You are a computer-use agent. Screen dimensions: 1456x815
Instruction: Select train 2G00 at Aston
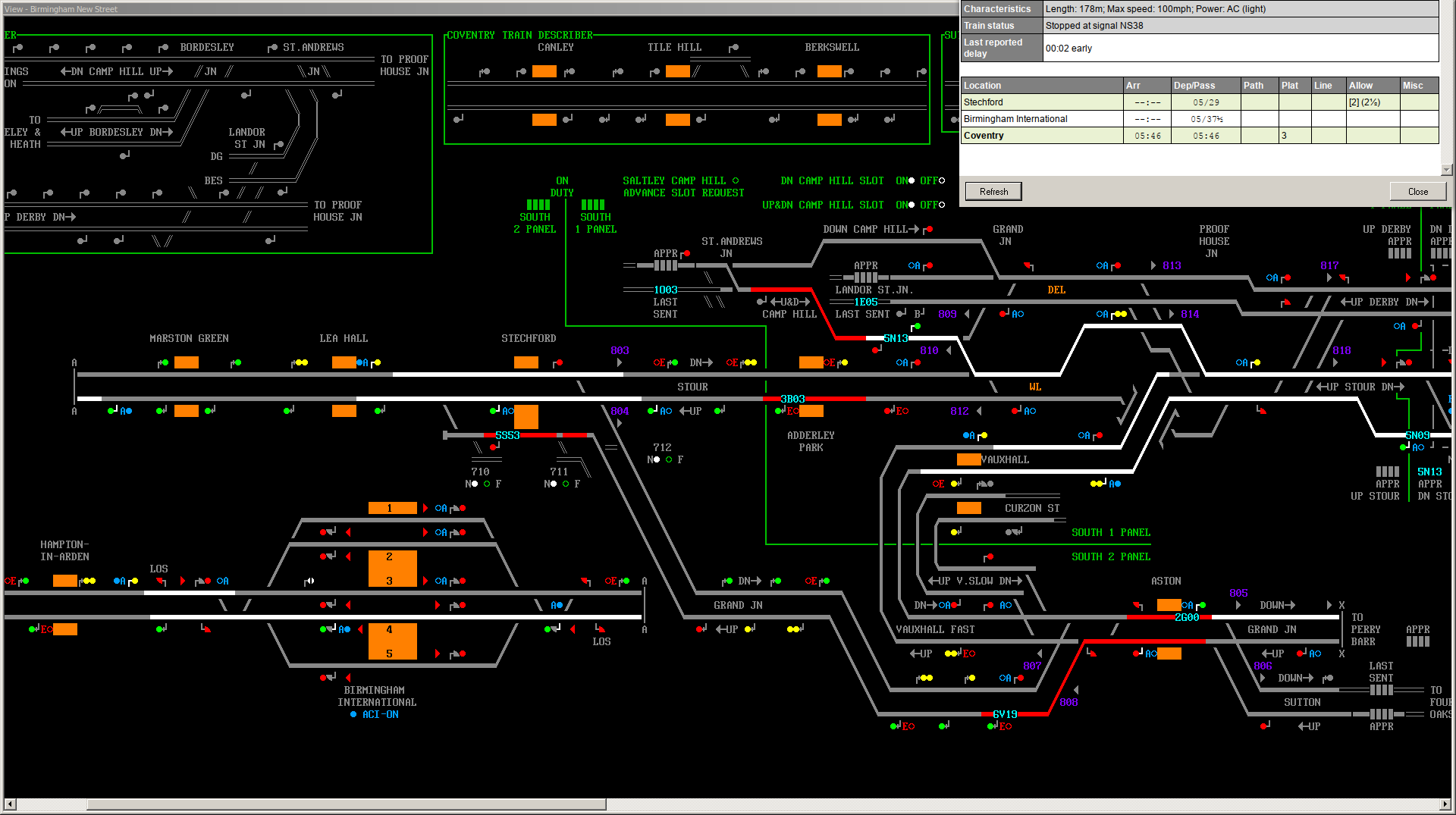coord(1187,617)
